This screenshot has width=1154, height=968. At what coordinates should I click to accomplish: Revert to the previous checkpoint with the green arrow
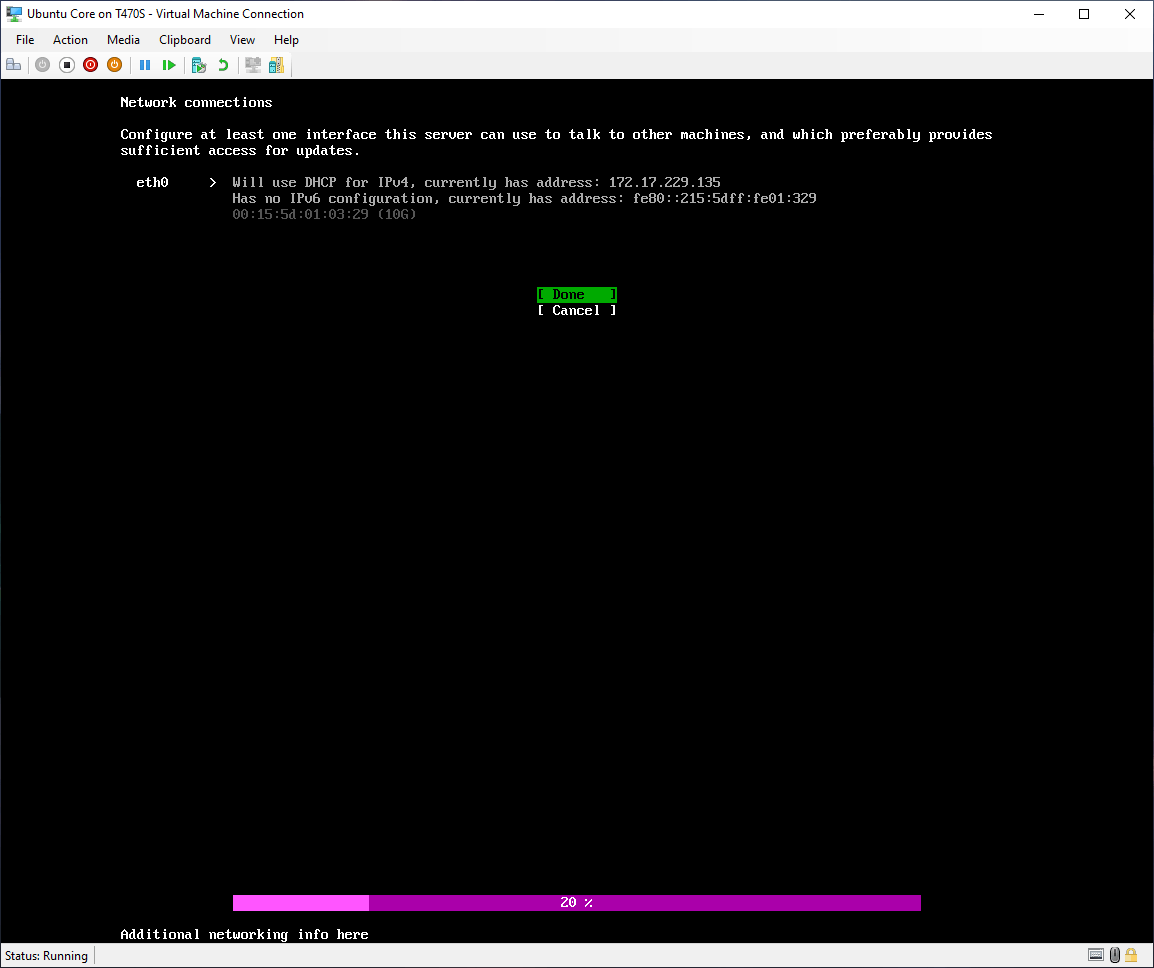click(223, 65)
